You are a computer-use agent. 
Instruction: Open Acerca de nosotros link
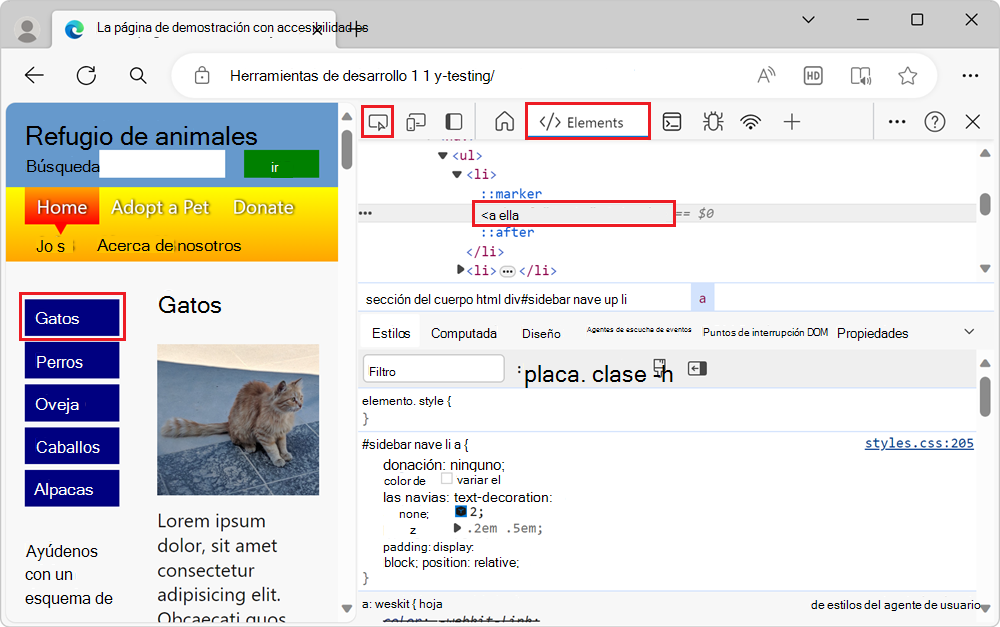(169, 246)
